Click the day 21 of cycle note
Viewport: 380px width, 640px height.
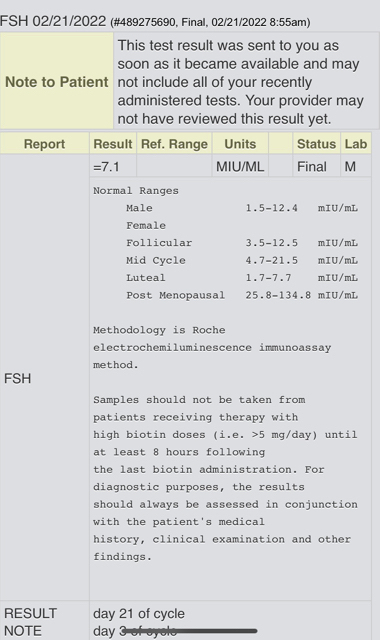click(139, 613)
